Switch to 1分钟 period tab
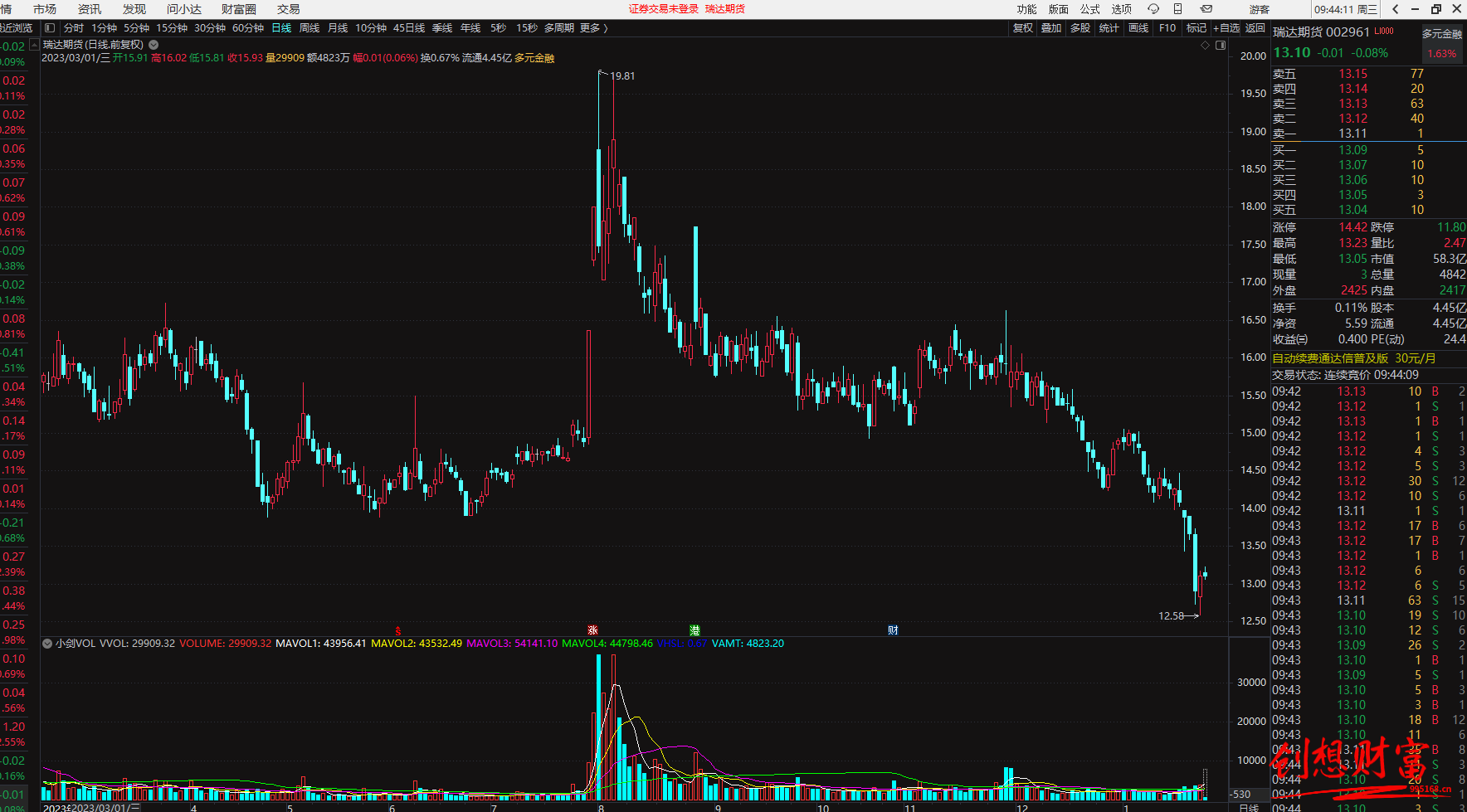Viewport: 1467px width, 812px height. [x=105, y=28]
